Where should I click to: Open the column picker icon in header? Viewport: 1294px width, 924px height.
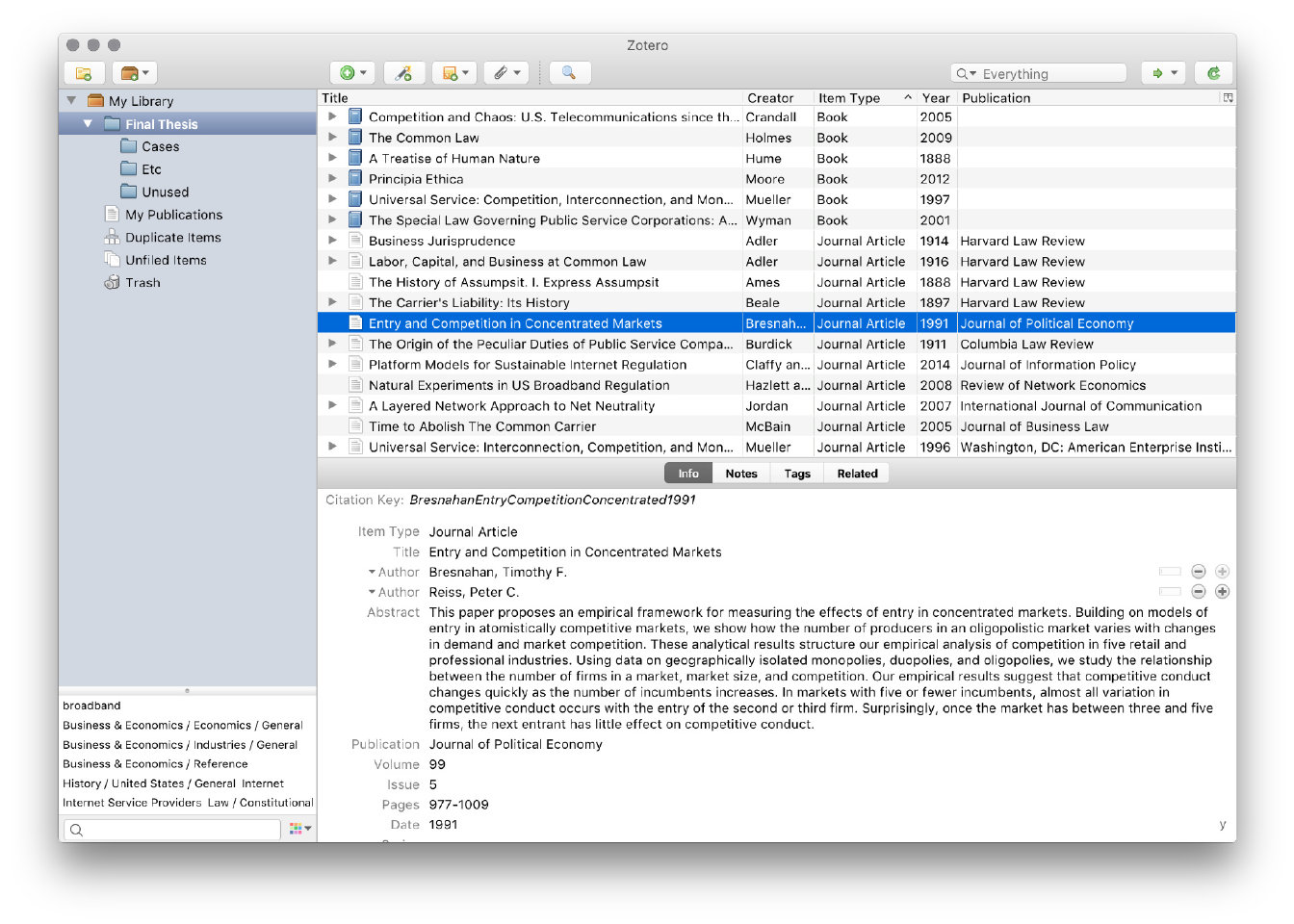(1228, 98)
